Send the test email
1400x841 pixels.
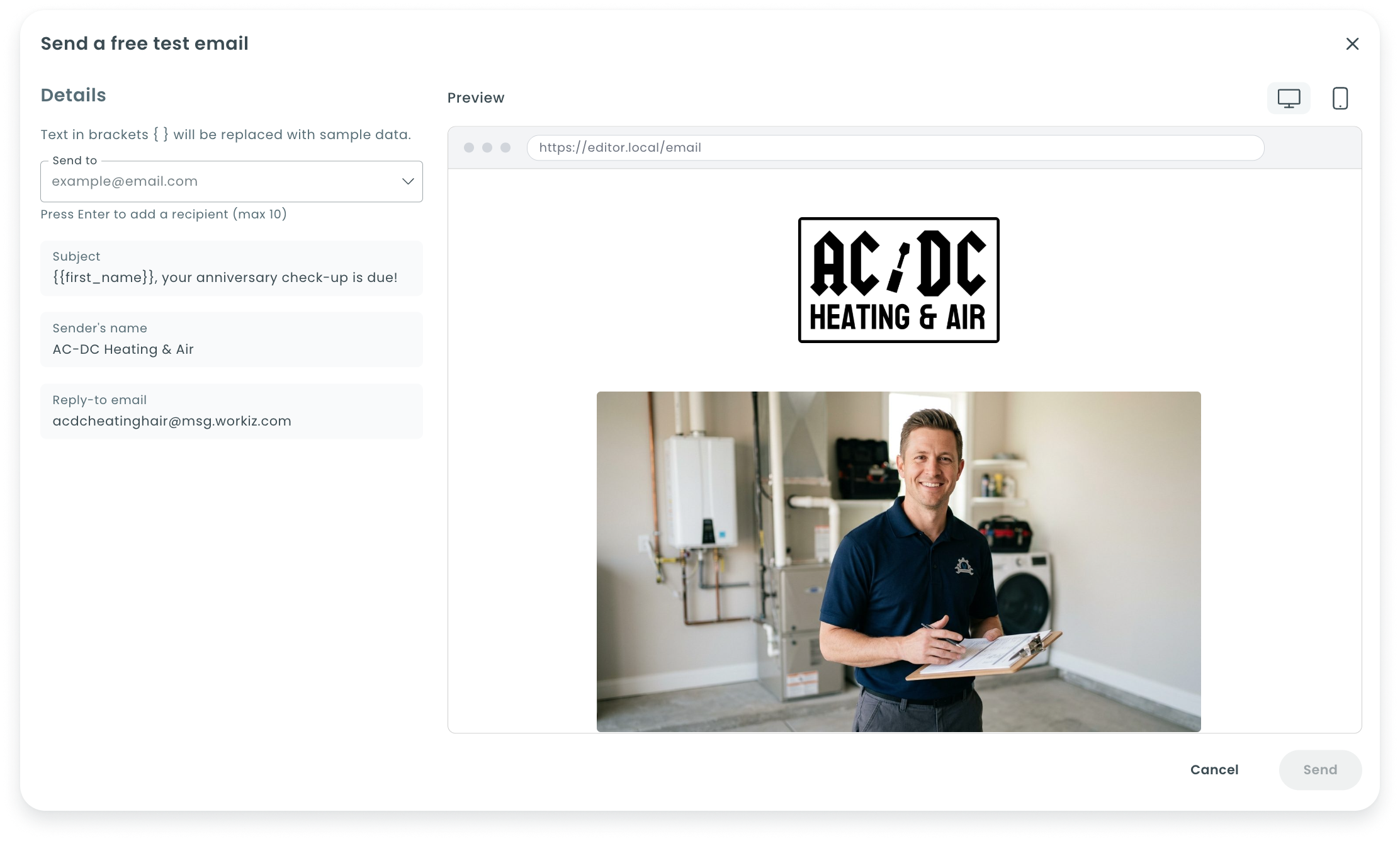click(x=1320, y=770)
